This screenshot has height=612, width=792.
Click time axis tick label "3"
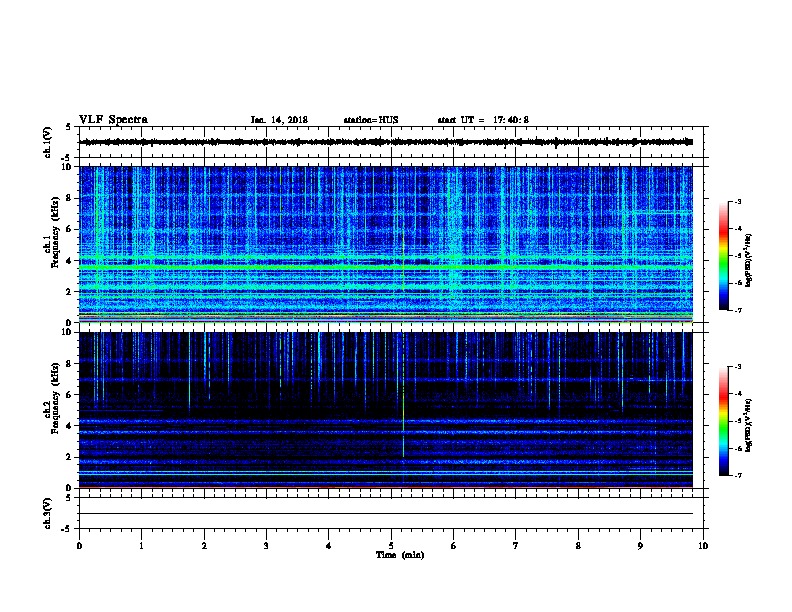point(266,546)
